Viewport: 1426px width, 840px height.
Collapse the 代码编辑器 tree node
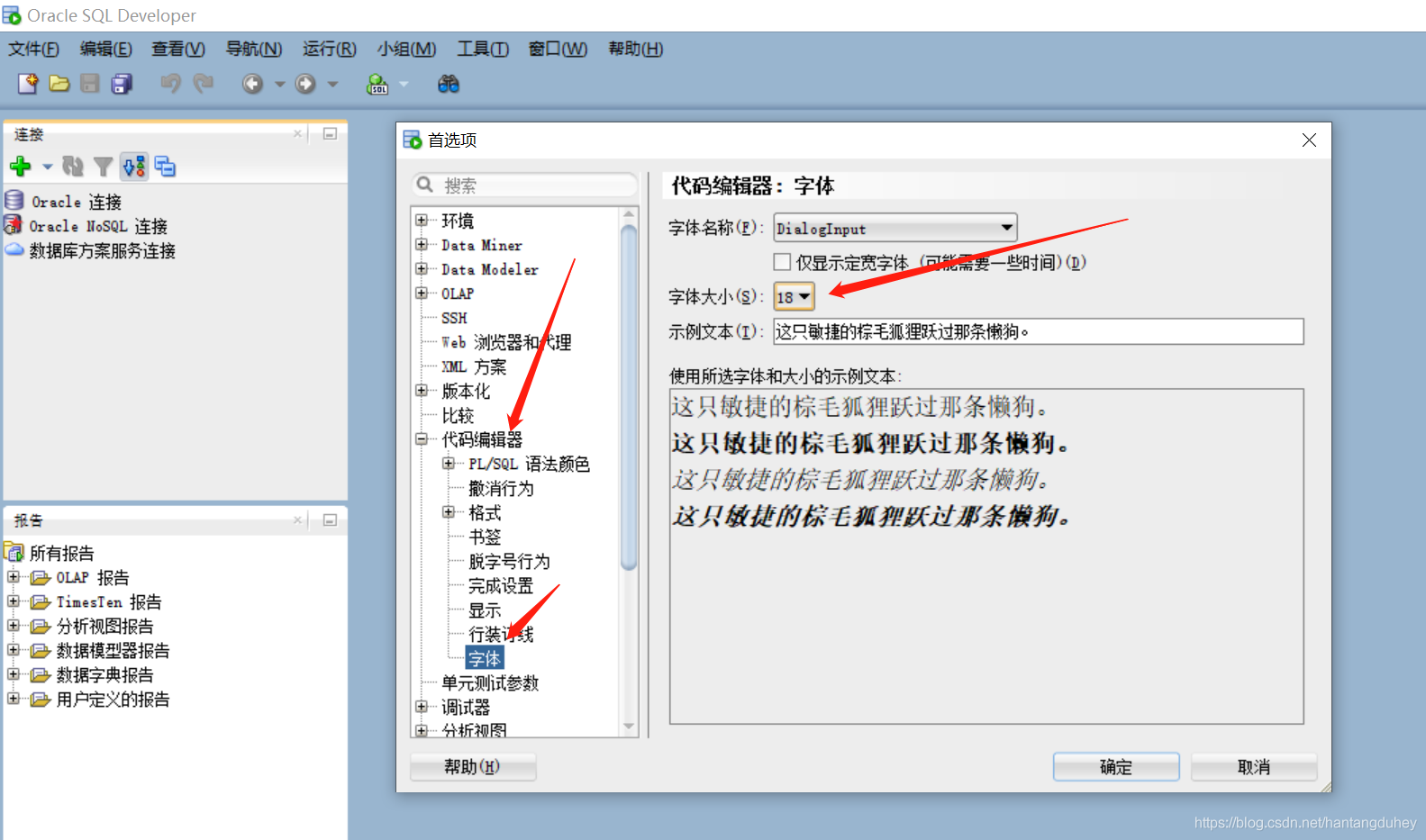pos(421,438)
